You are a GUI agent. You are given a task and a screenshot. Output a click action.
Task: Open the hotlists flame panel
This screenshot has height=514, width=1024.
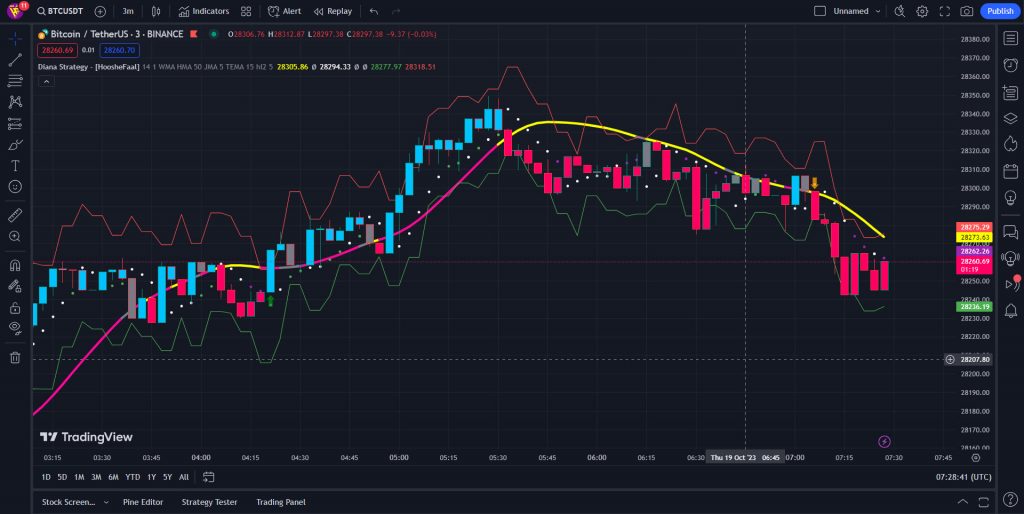[x=1010, y=143]
